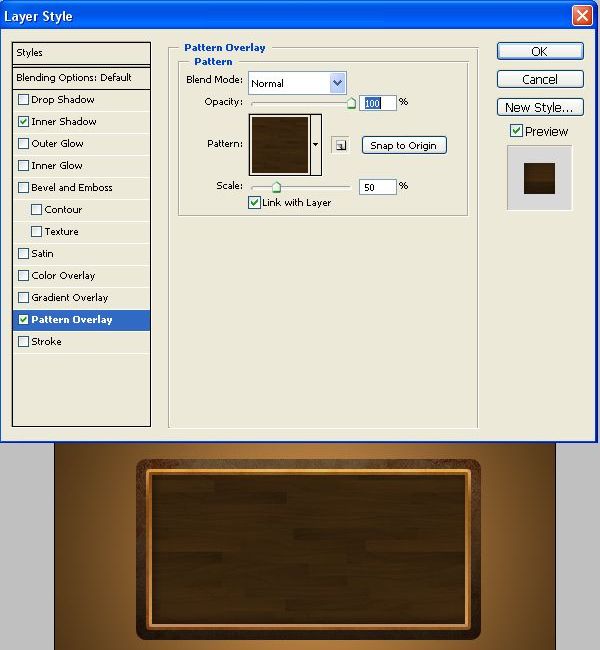
Task: Expand the Blend Mode dropdown
Action: [x=337, y=83]
